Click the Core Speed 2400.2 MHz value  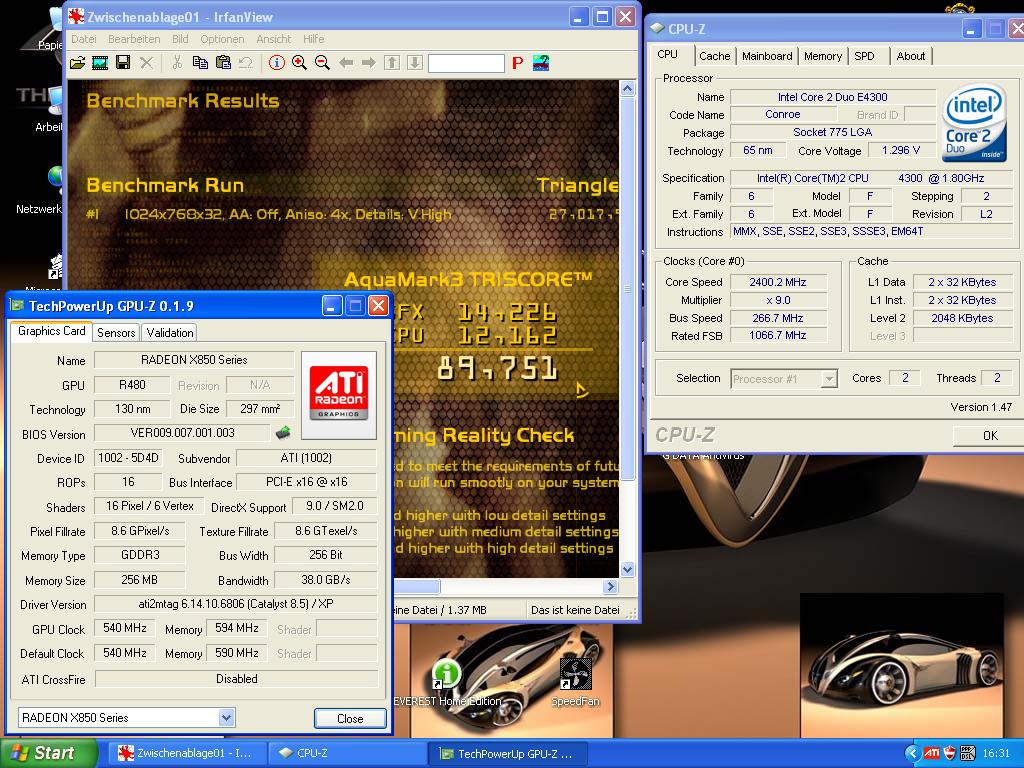778,282
